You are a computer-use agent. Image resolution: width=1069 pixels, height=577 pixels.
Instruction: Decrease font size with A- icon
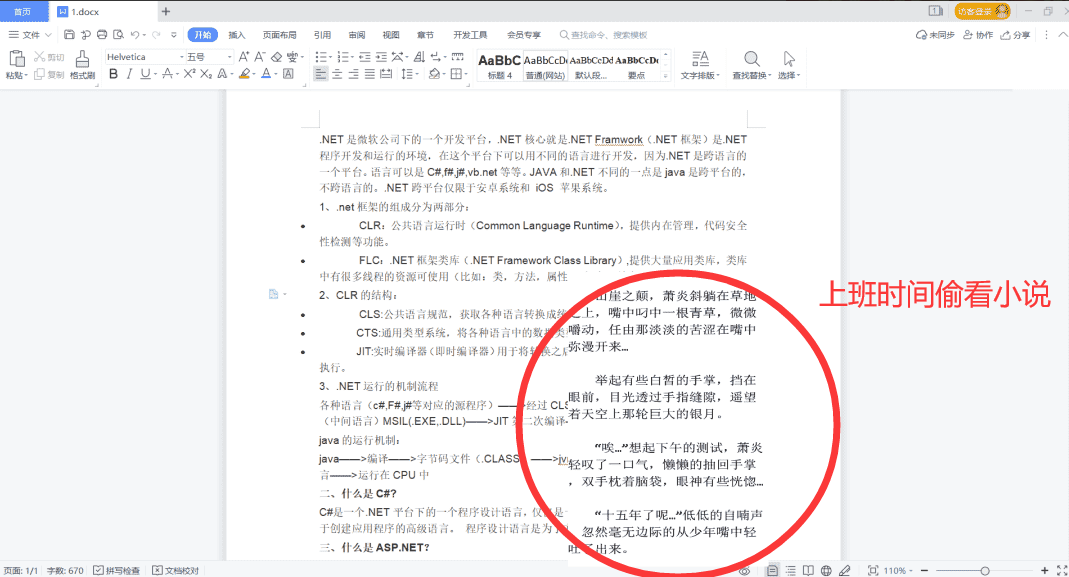coord(260,57)
